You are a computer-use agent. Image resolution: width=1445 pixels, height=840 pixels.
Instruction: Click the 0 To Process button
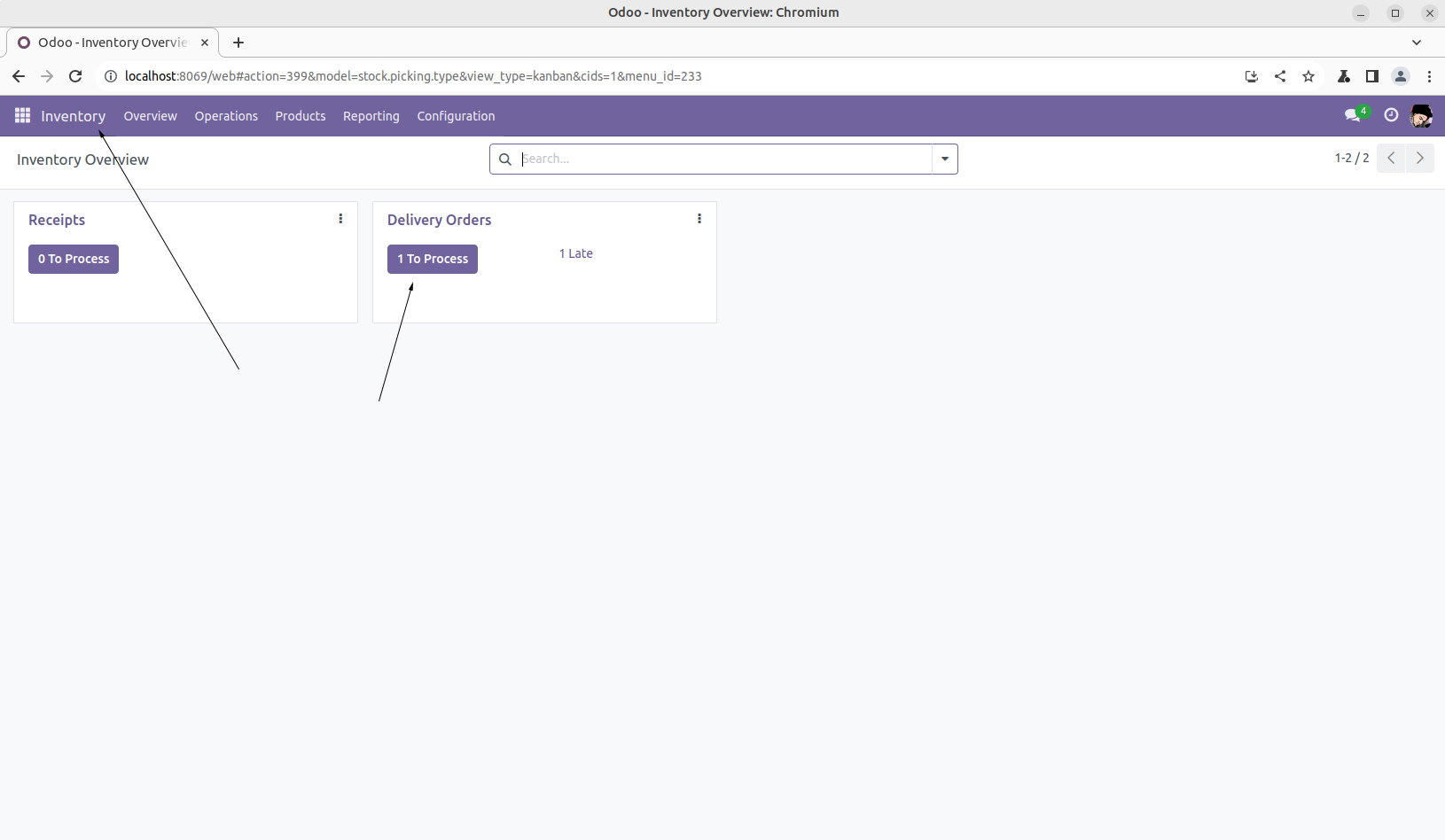[74, 260]
